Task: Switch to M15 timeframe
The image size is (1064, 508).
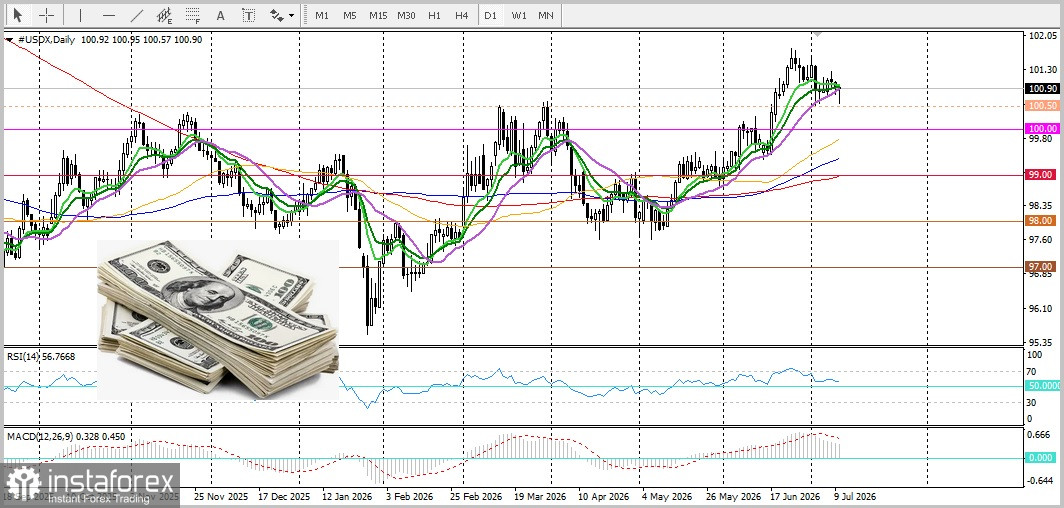Action: point(378,15)
